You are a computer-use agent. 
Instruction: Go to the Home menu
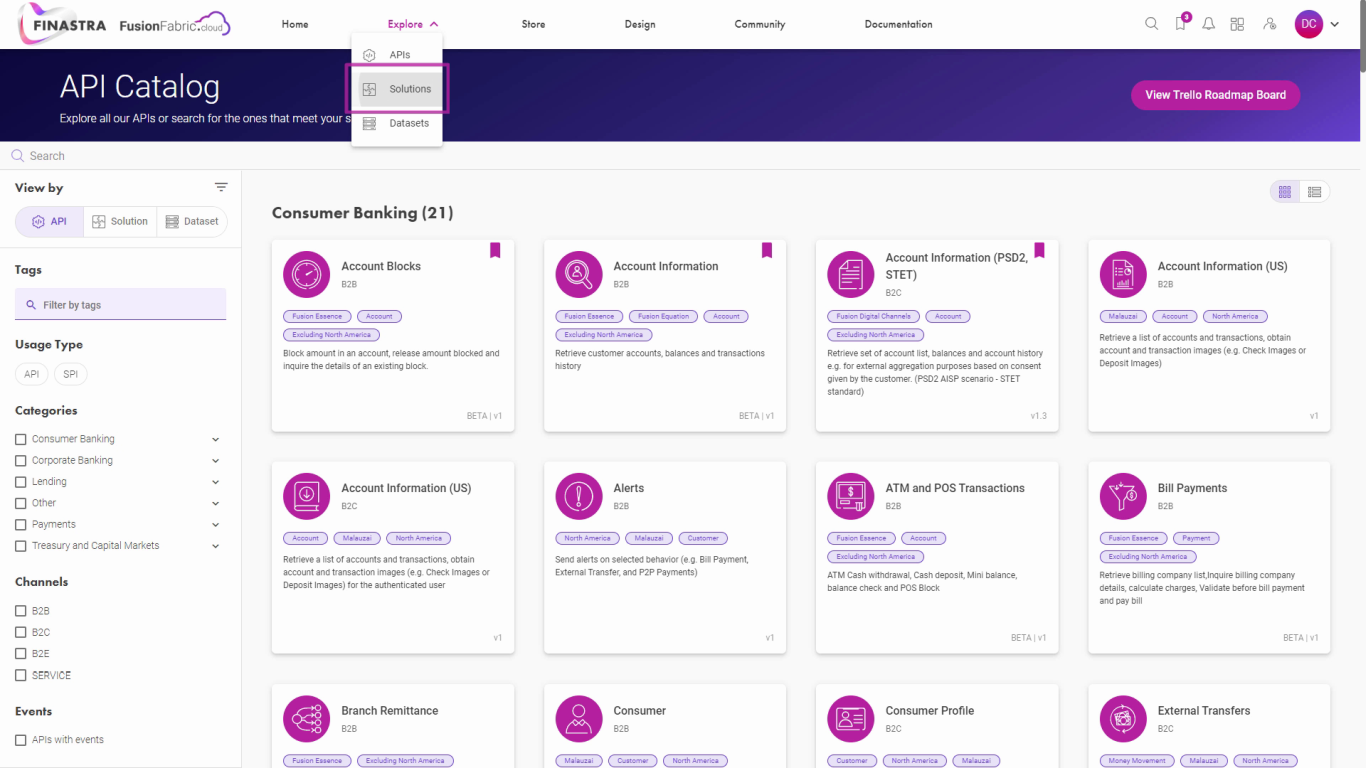pos(295,24)
